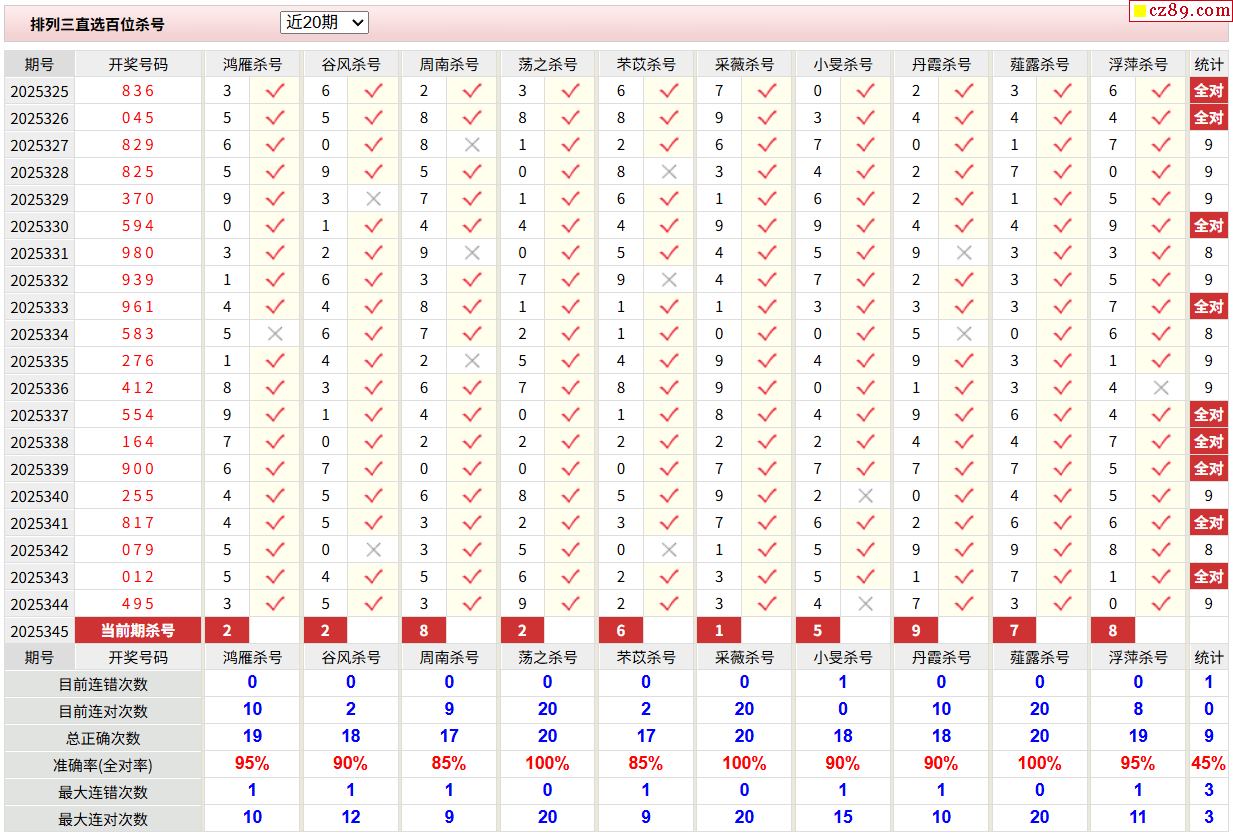The width and height of the screenshot is (1233, 836).
Task: Open the 近20期 period dropdown
Action: click(x=325, y=22)
